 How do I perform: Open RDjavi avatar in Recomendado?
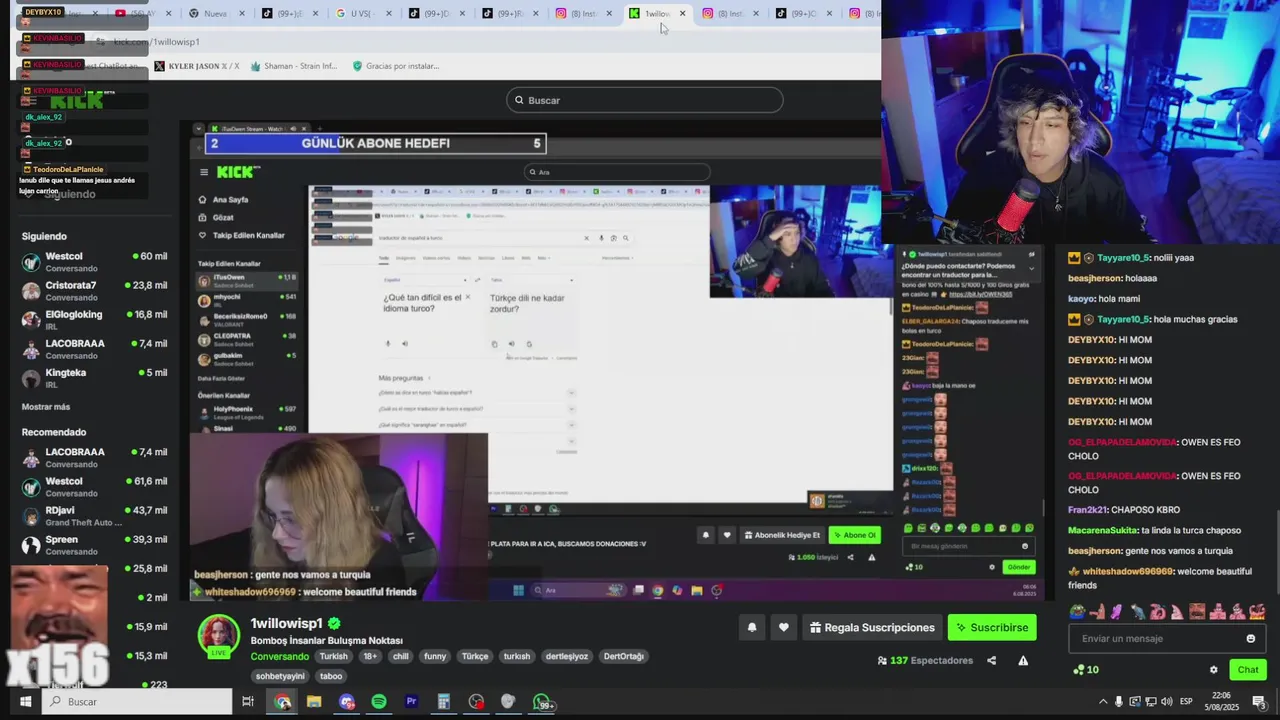(x=31, y=516)
